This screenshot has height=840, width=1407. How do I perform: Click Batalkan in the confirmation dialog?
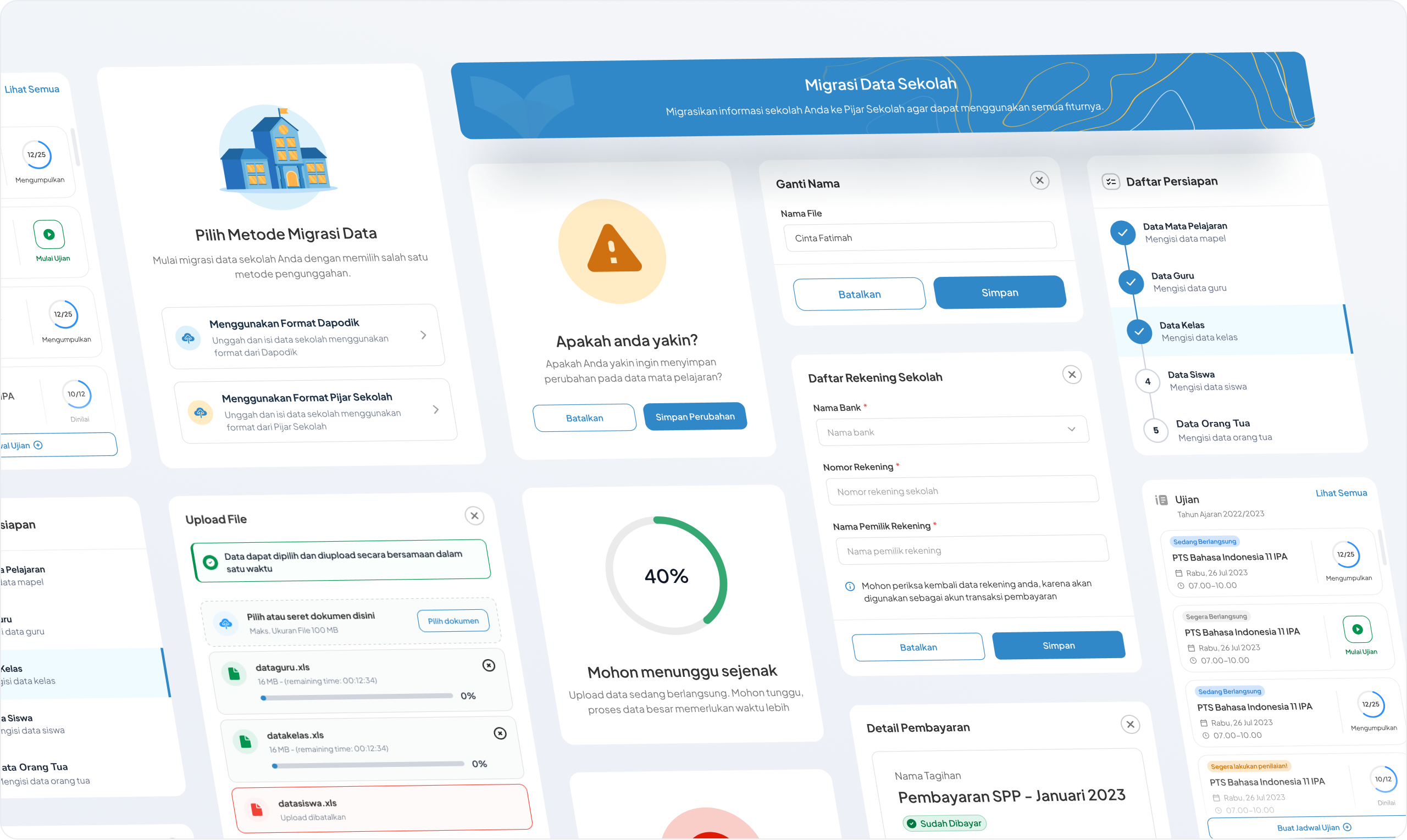coord(584,418)
